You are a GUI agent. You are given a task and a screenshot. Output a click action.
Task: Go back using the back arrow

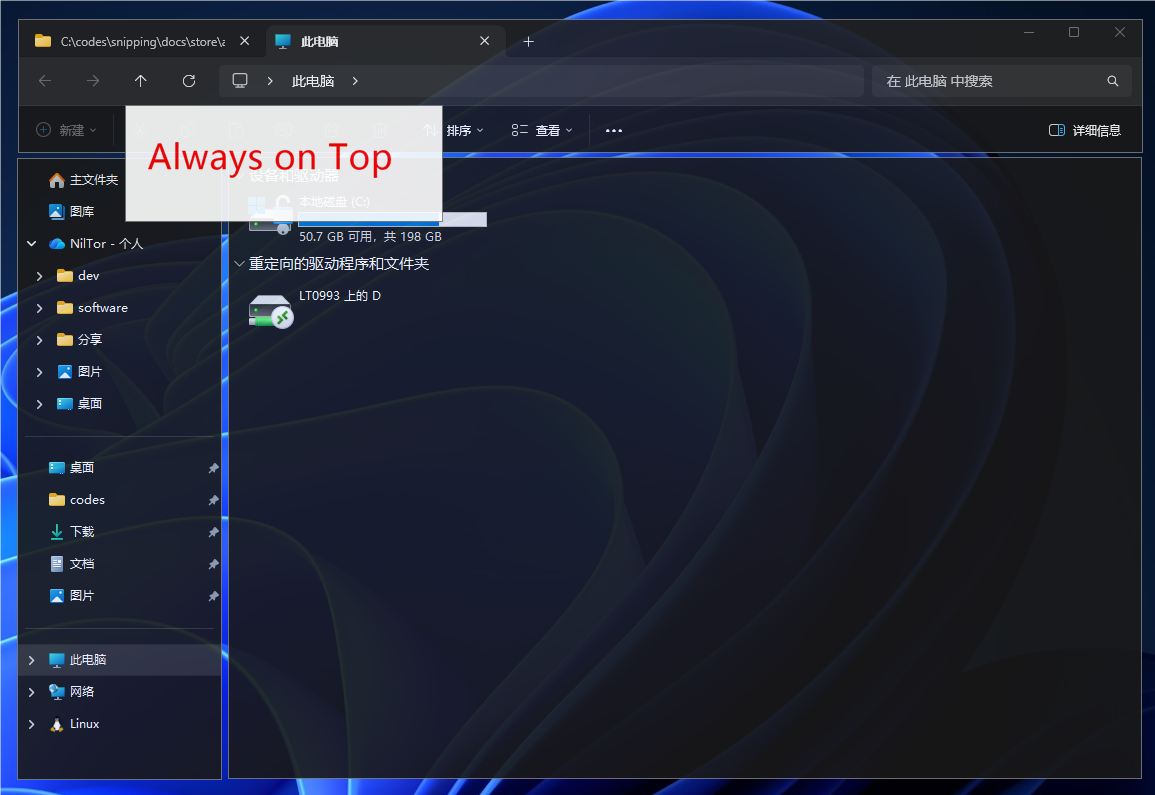click(x=45, y=81)
